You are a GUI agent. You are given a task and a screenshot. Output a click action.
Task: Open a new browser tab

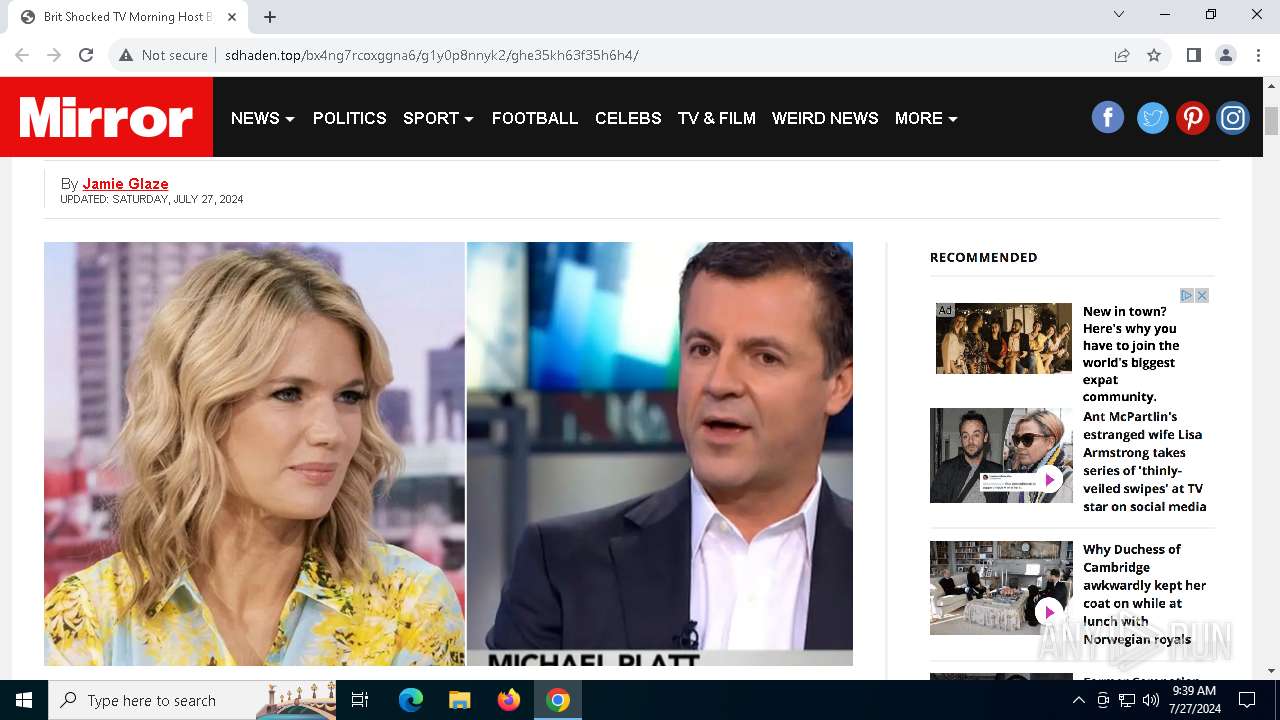click(270, 17)
